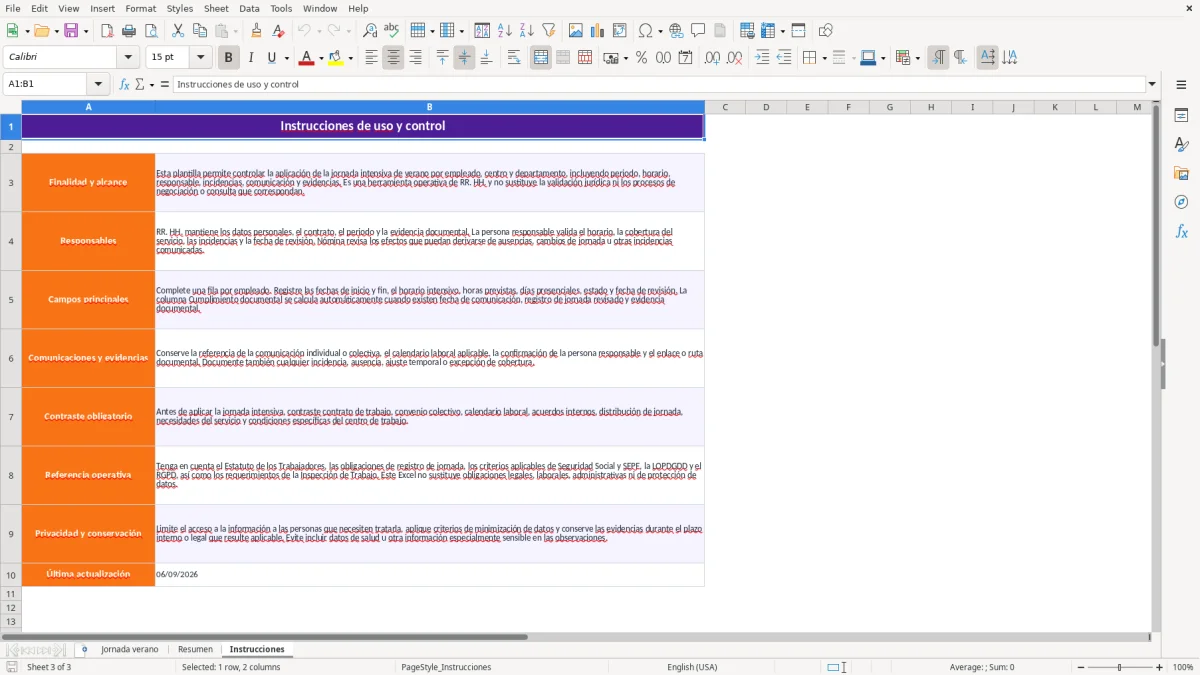Run the spelling check

392,31
